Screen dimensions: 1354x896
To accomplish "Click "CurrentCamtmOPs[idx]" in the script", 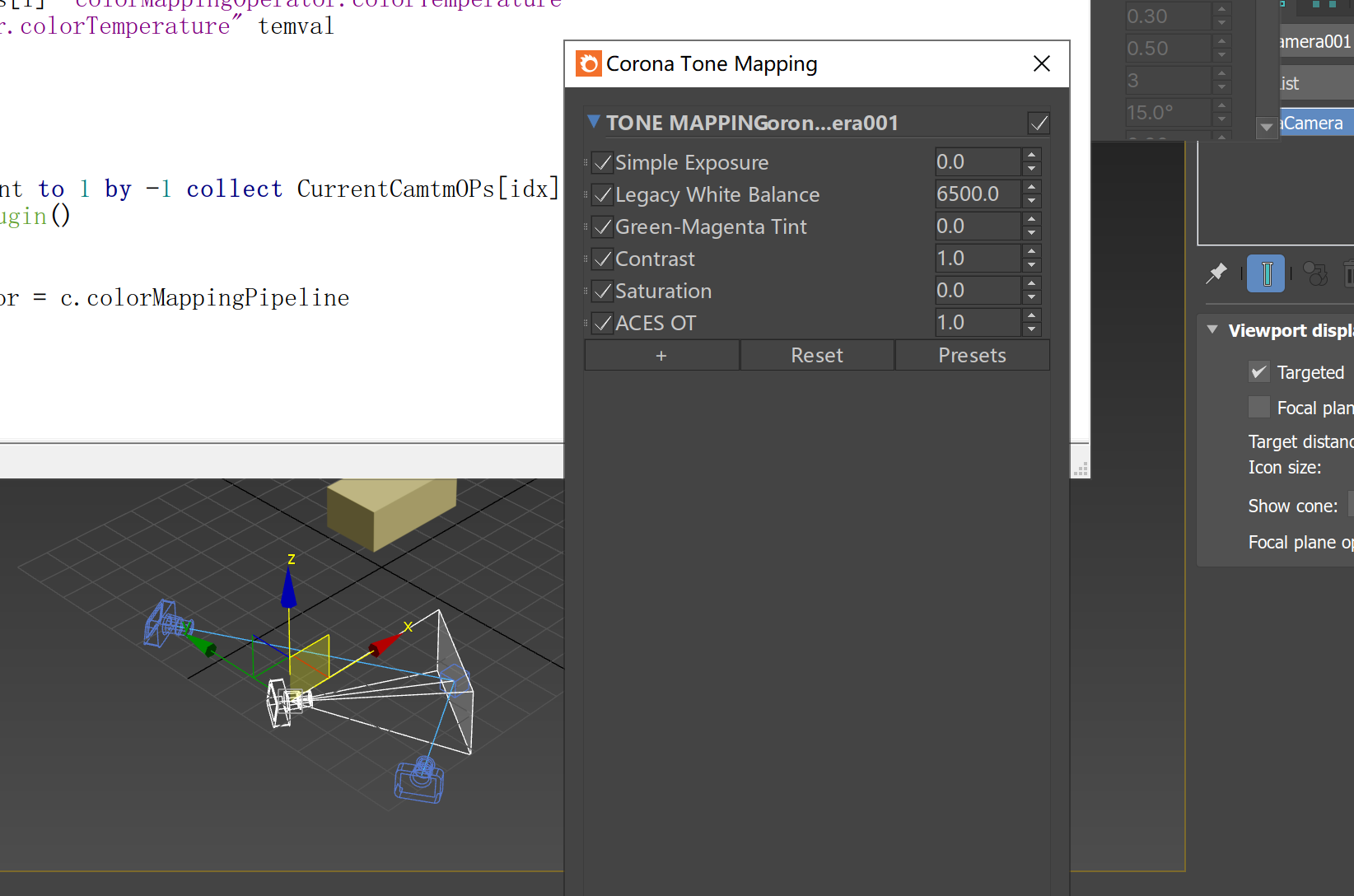I will coord(428,189).
